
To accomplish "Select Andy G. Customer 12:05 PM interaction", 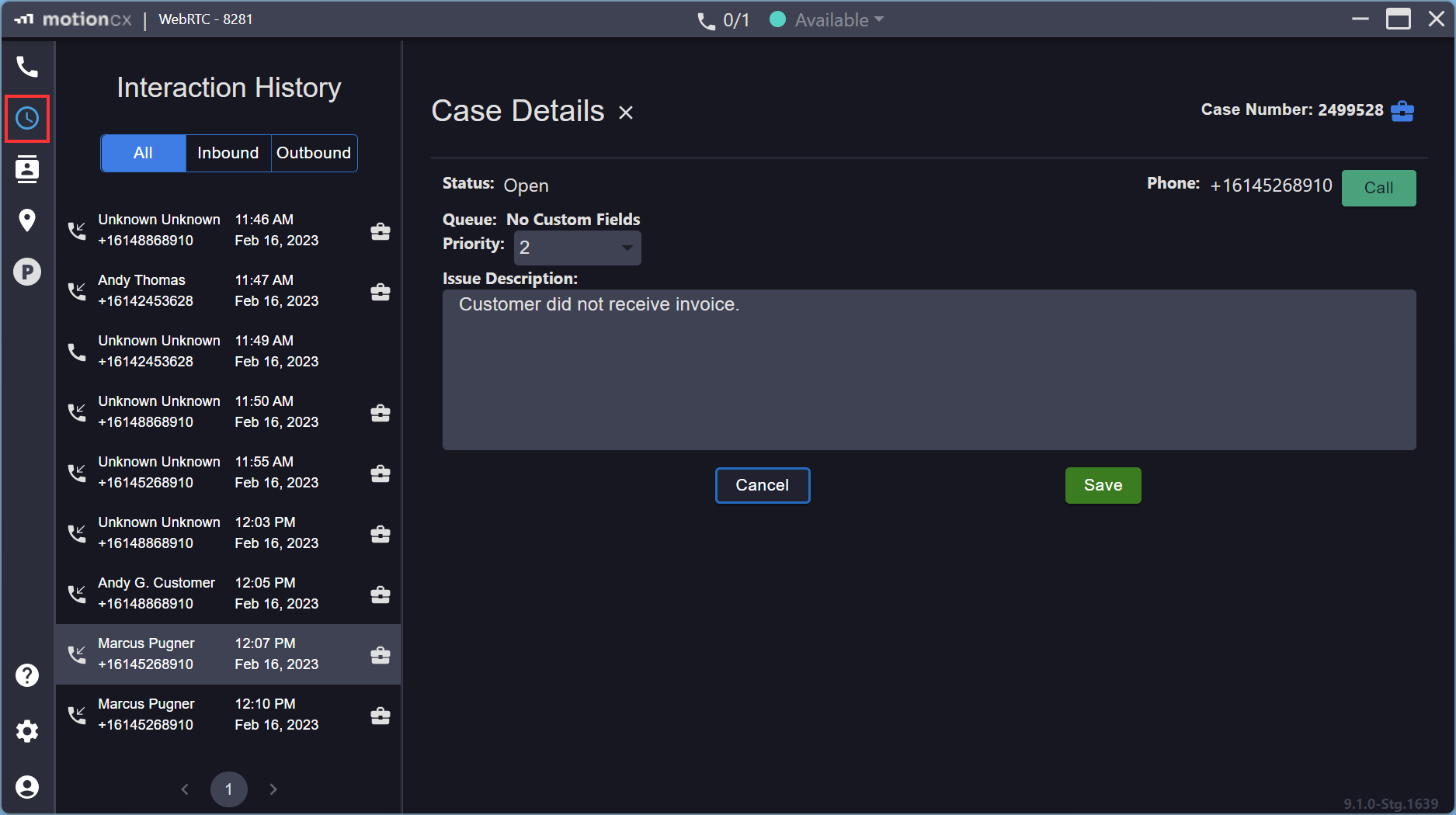I will coord(228,594).
